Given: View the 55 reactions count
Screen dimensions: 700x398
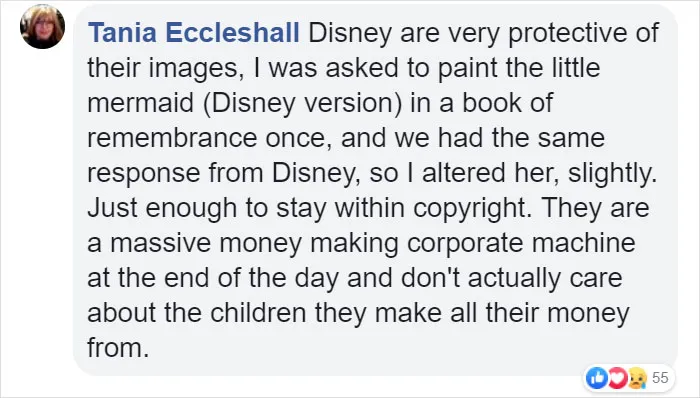Looking at the screenshot, I should point(660,378).
